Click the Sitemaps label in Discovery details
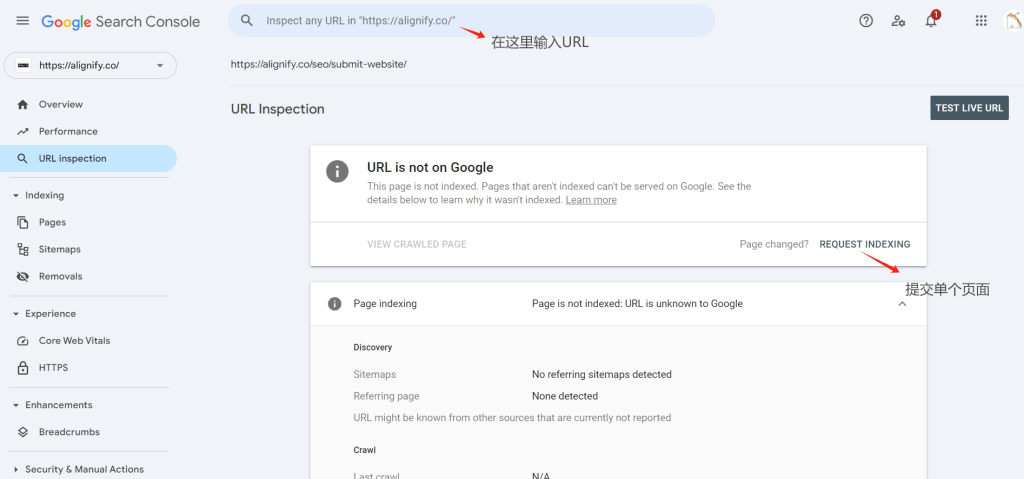 pos(375,375)
